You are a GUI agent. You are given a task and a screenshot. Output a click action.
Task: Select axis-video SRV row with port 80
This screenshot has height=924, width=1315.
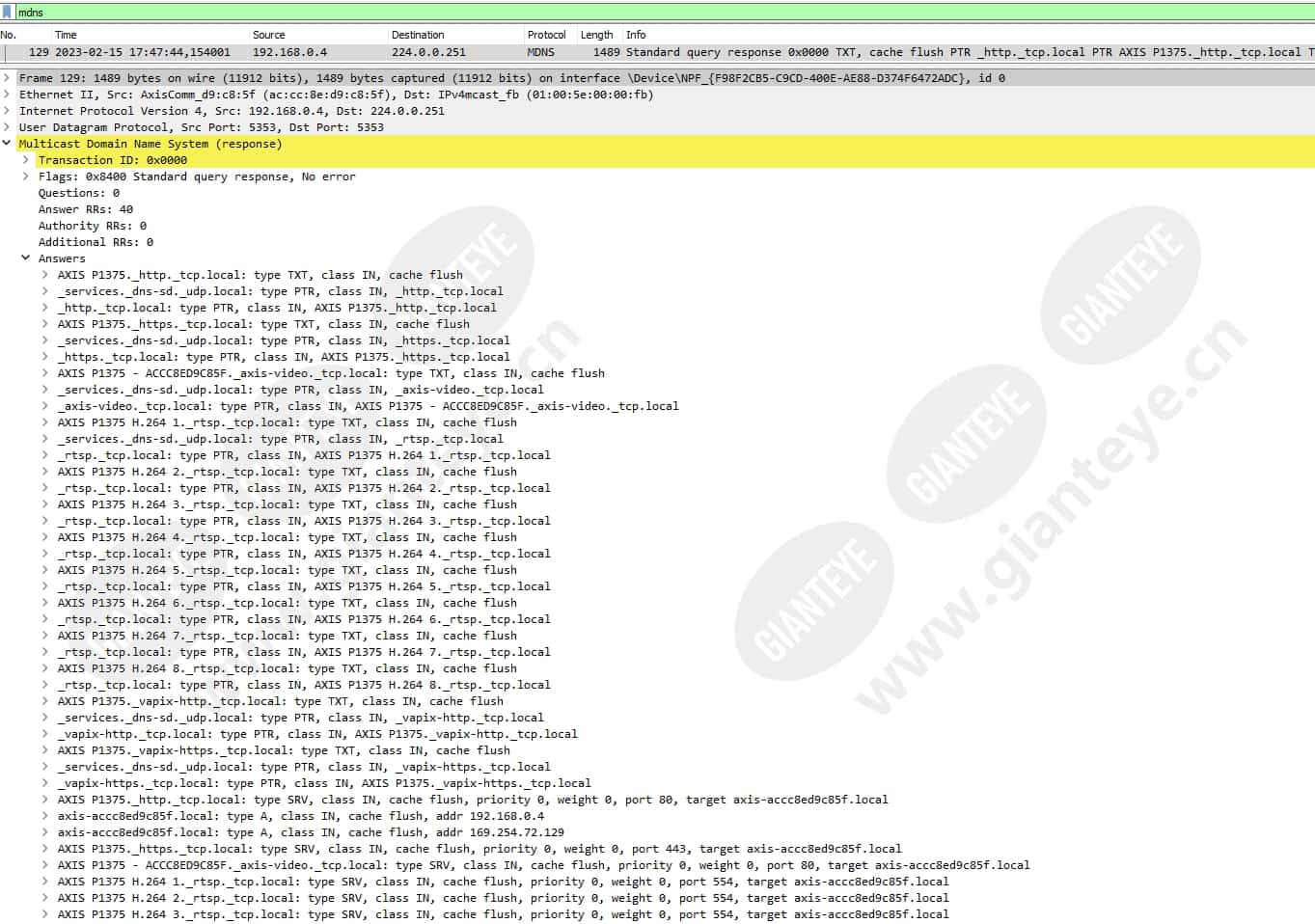543,865
